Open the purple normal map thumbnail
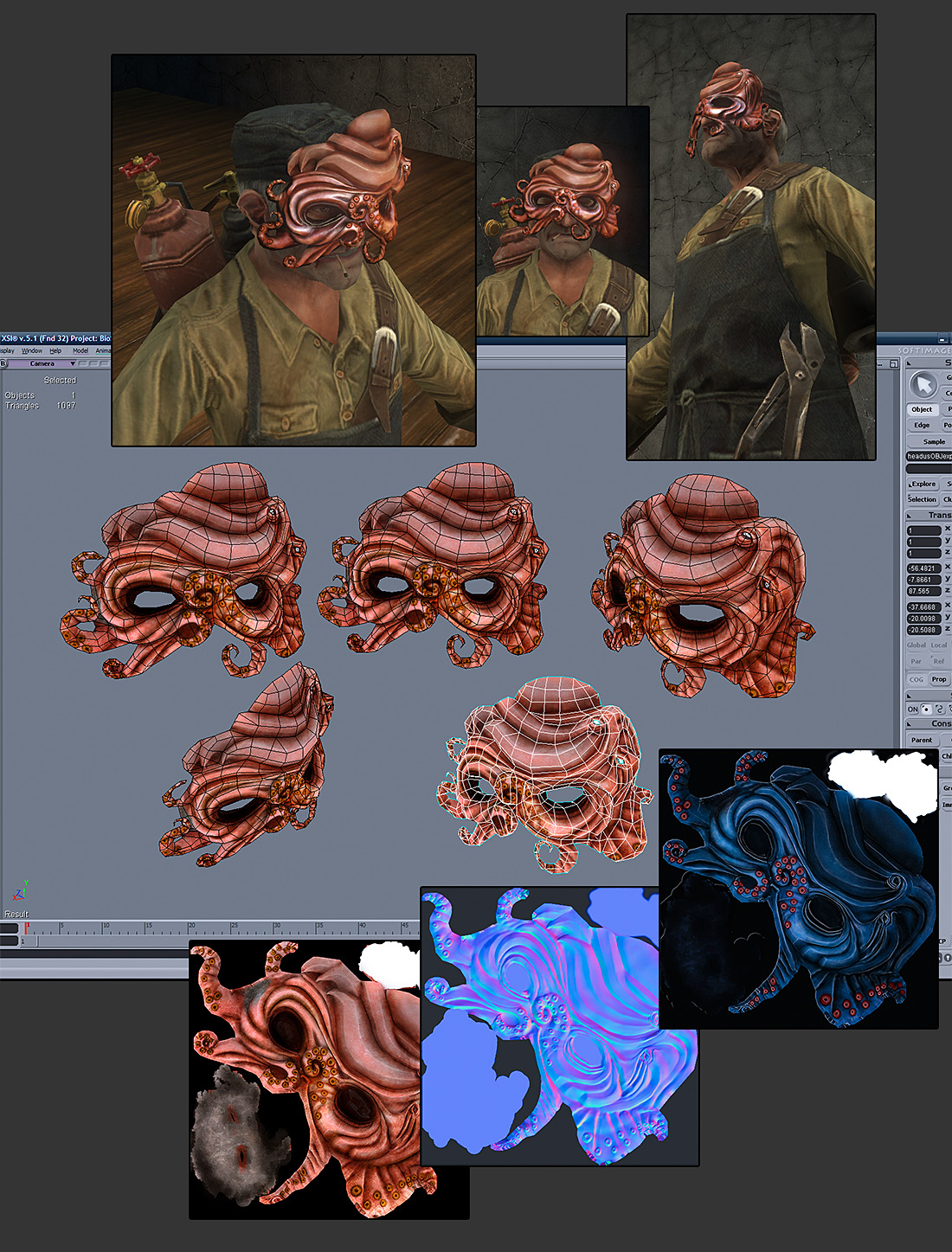This screenshot has width=952, height=1252. (x=559, y=1026)
